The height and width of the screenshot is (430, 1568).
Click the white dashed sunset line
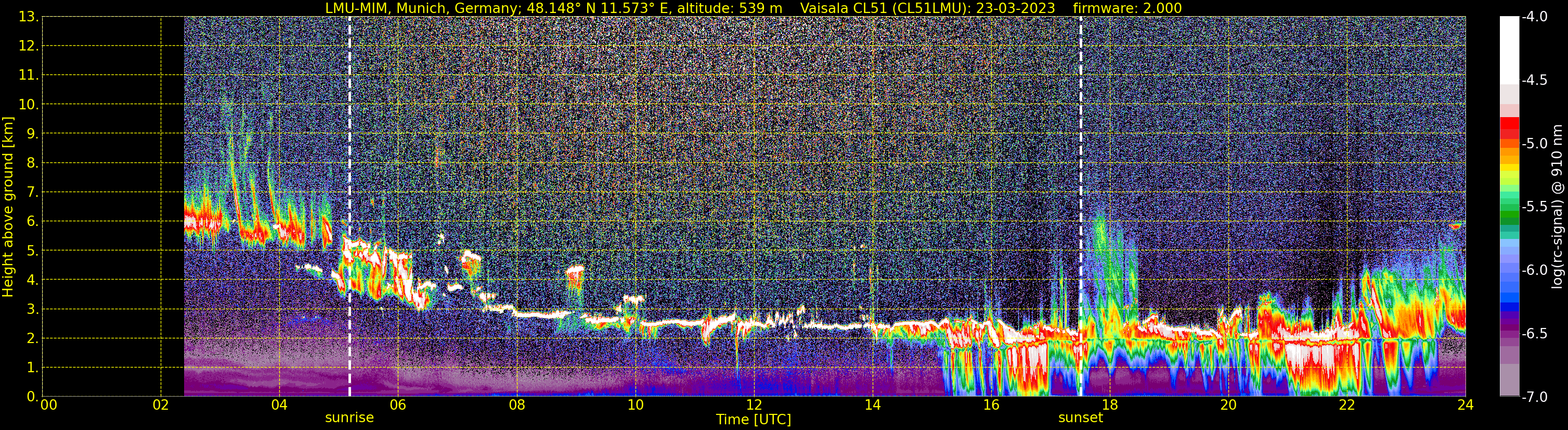(1080, 207)
